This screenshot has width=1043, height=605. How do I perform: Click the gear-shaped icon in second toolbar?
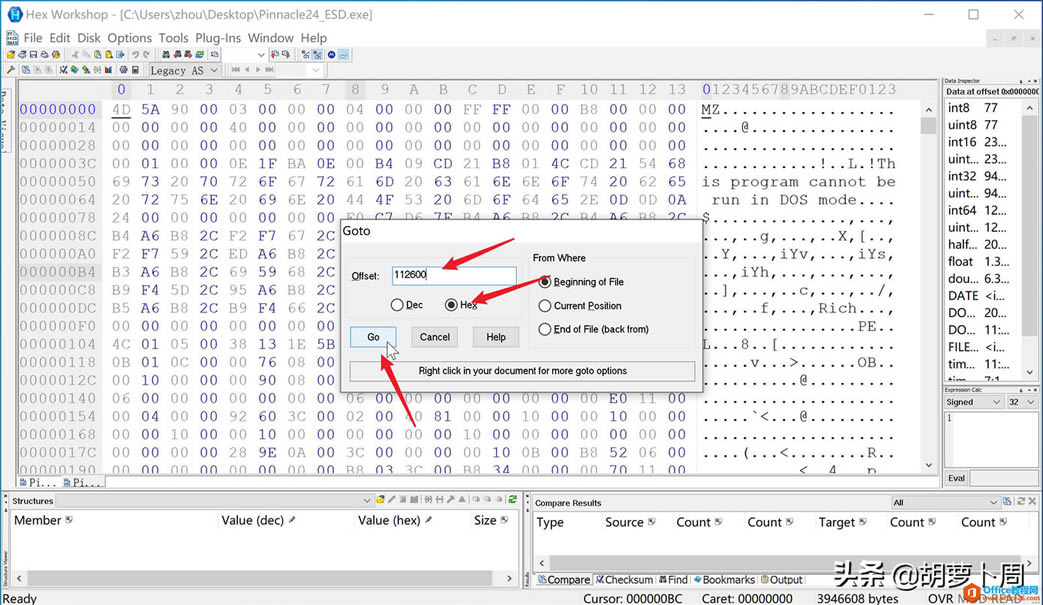pos(123,70)
